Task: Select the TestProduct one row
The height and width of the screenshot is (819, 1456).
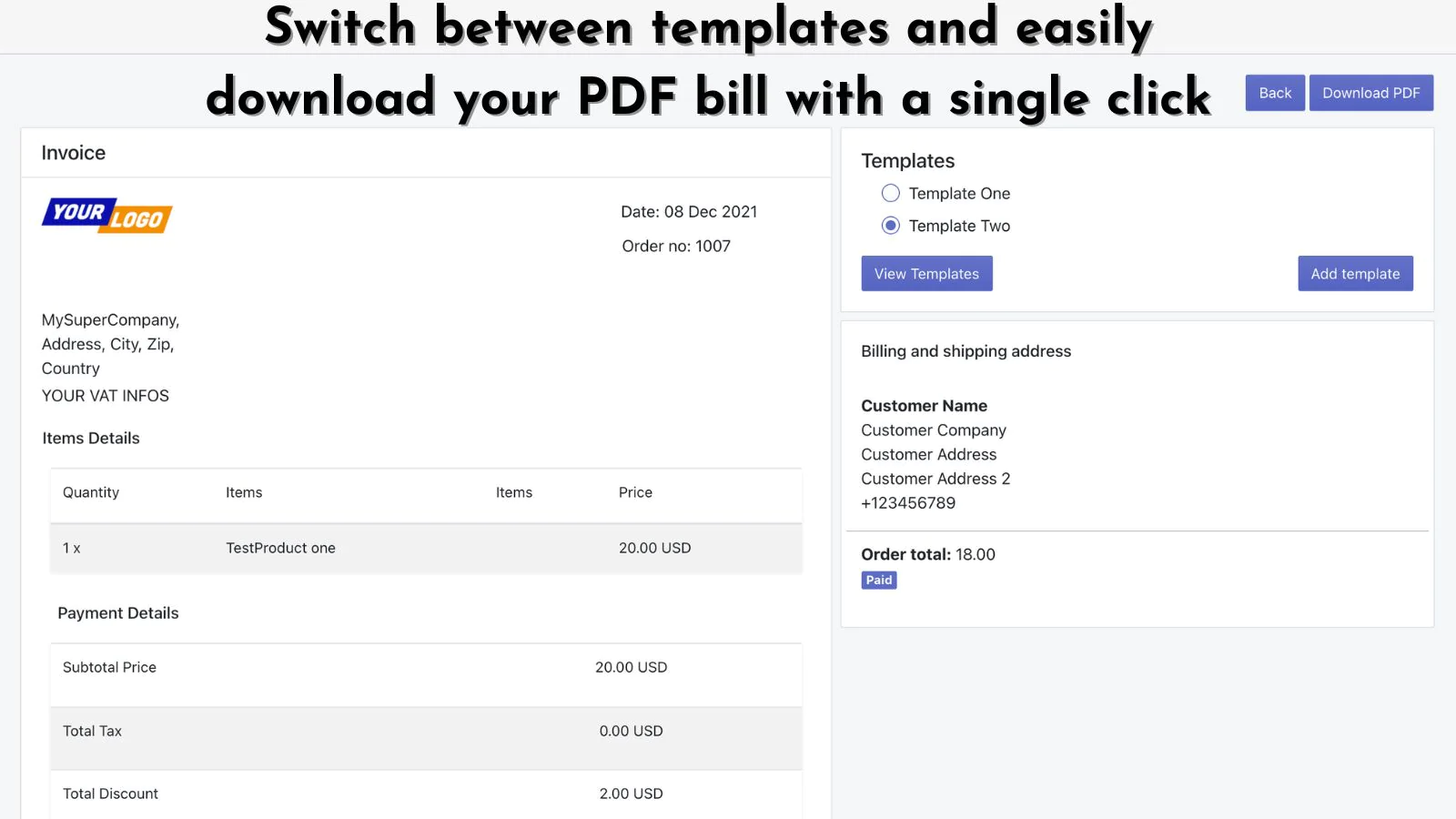Action: pos(426,548)
